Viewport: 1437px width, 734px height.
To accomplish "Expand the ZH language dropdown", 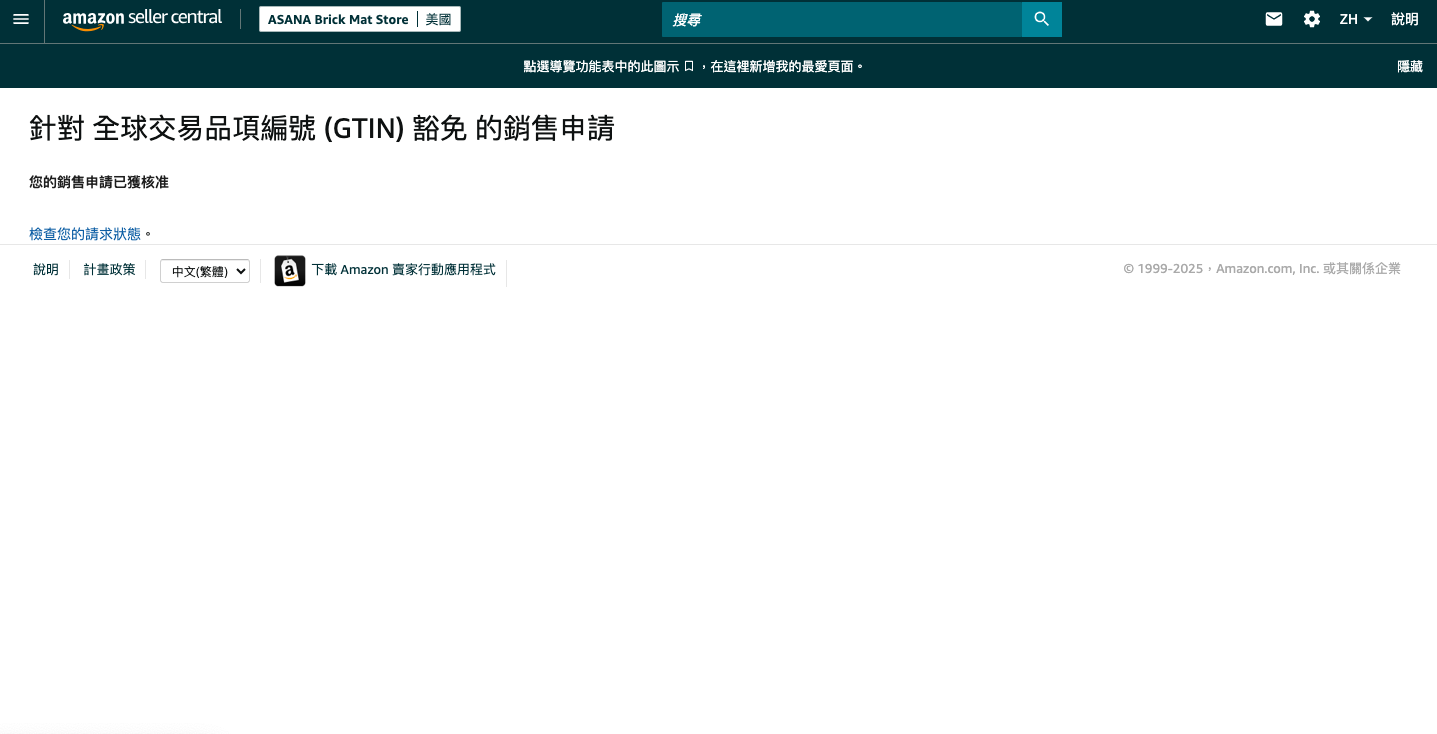I will 1356,19.
